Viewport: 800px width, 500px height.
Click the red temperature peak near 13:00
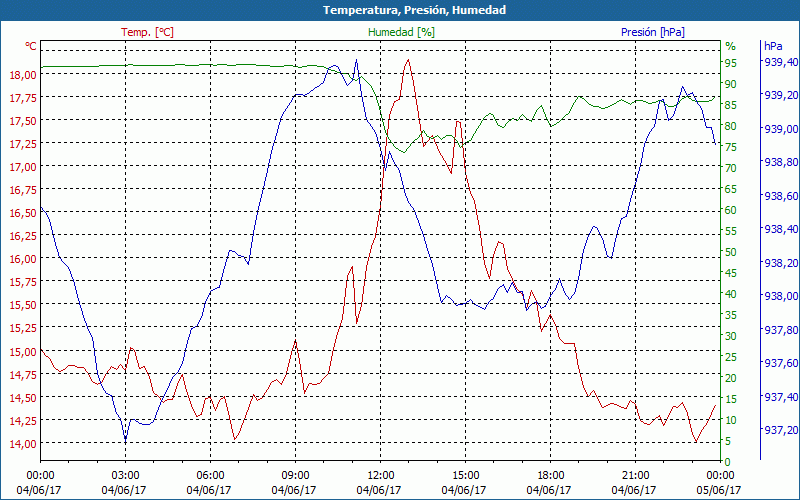pyautogui.click(x=408, y=60)
